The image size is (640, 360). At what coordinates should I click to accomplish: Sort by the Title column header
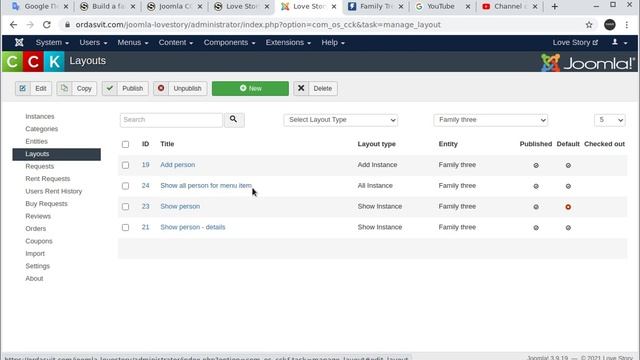tap(167, 144)
